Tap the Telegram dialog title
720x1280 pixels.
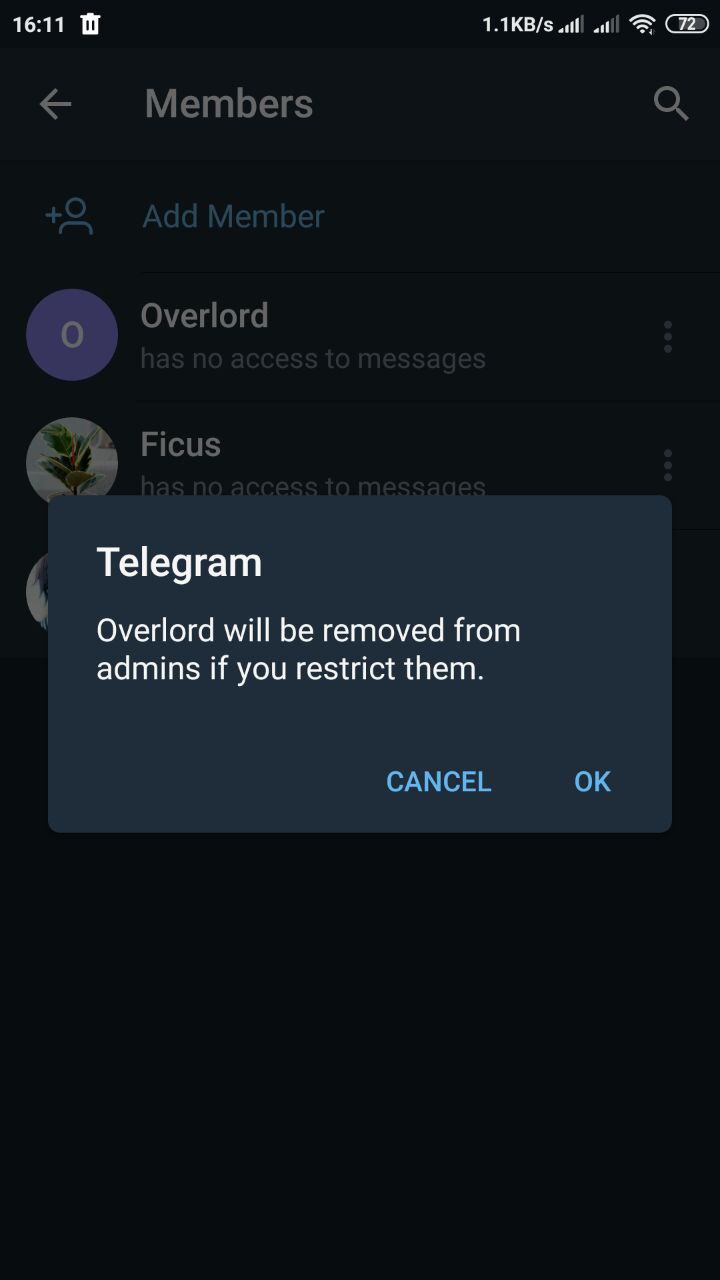(179, 563)
